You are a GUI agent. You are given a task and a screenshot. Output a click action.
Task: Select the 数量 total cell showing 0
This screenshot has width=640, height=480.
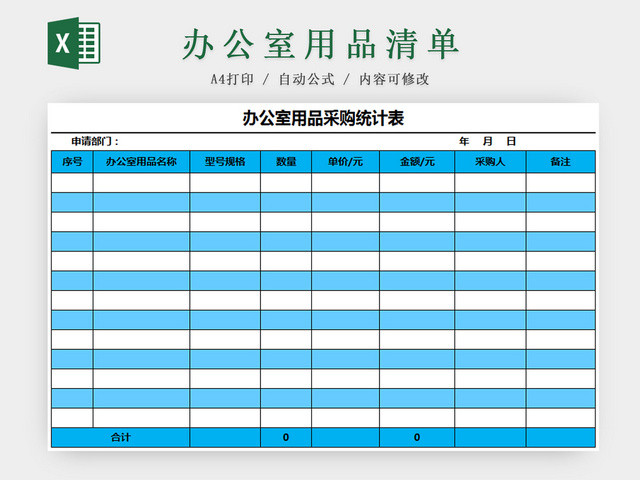[286, 438]
